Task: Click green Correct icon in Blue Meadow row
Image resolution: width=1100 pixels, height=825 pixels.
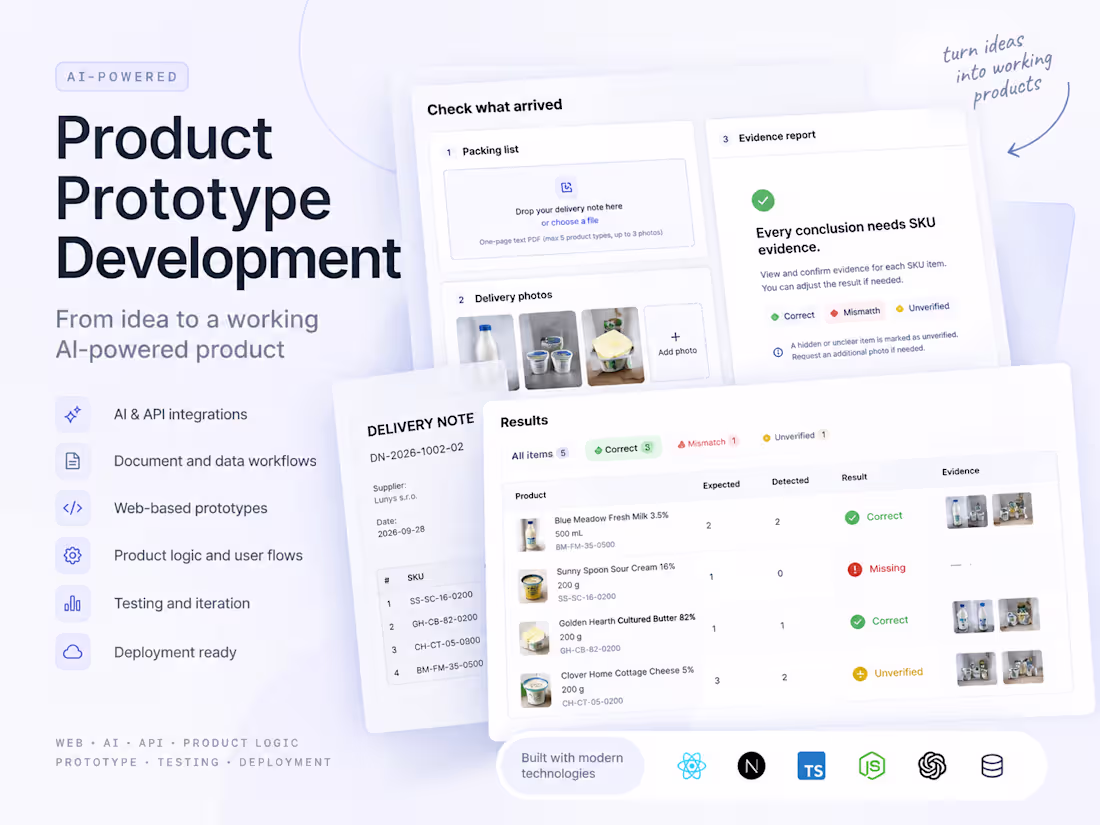Action: click(852, 518)
